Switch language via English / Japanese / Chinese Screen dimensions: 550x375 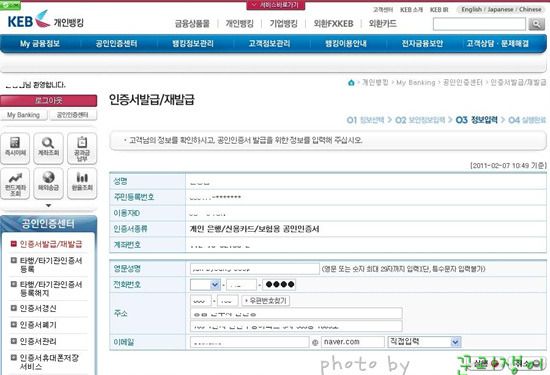point(501,10)
